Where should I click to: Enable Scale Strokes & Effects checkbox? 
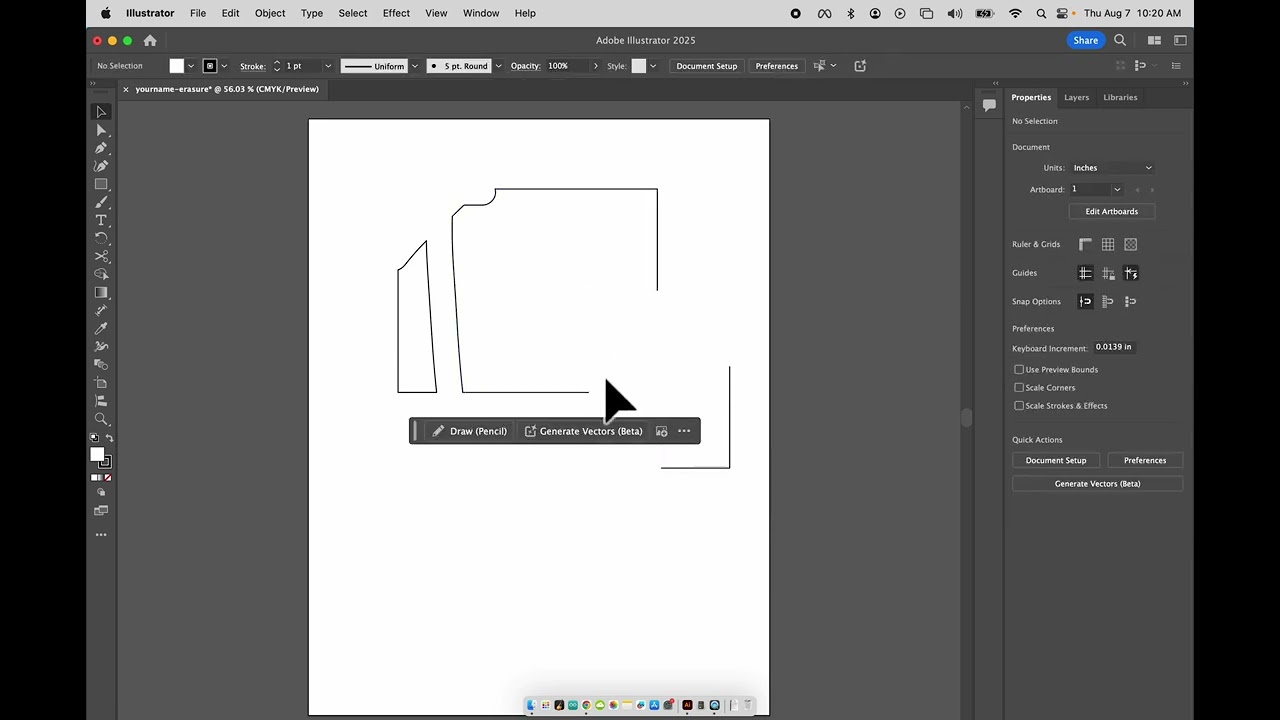point(1019,405)
